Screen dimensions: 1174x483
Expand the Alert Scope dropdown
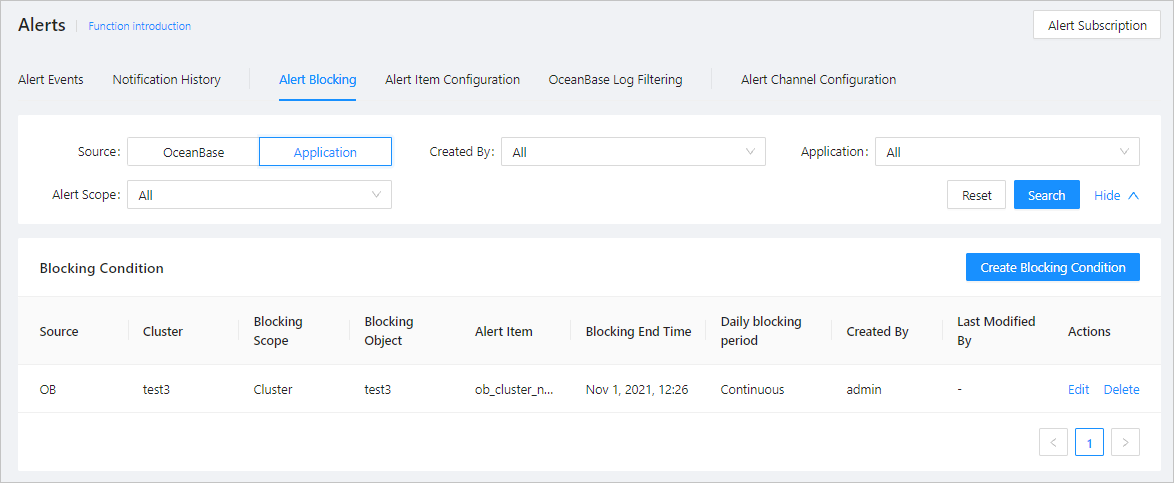259,195
